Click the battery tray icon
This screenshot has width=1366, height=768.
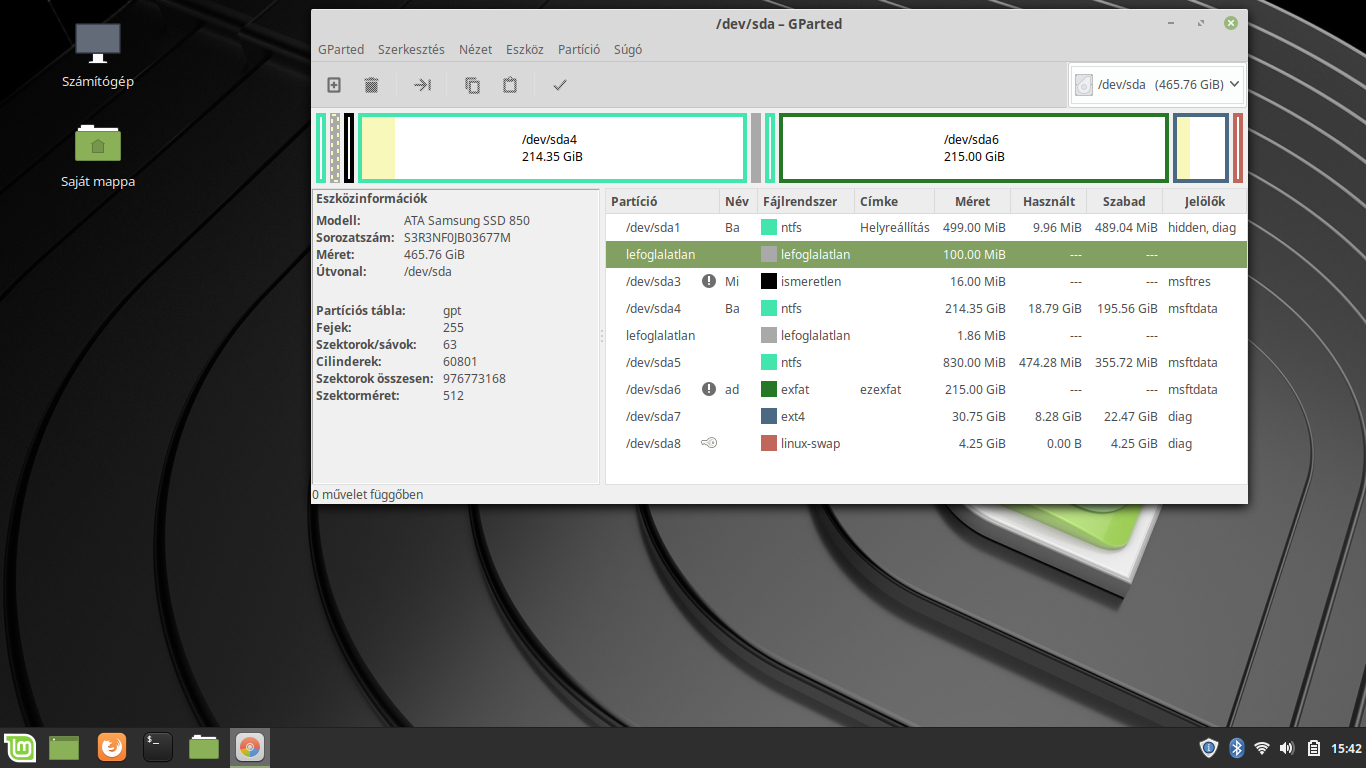1313,747
